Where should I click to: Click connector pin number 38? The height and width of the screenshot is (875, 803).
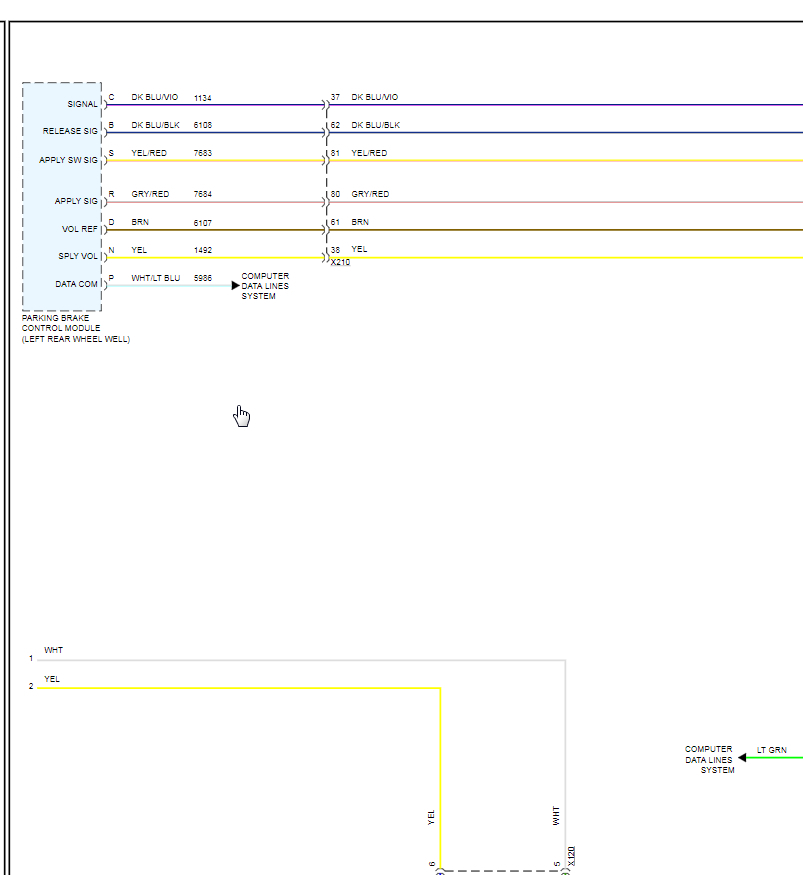335,250
